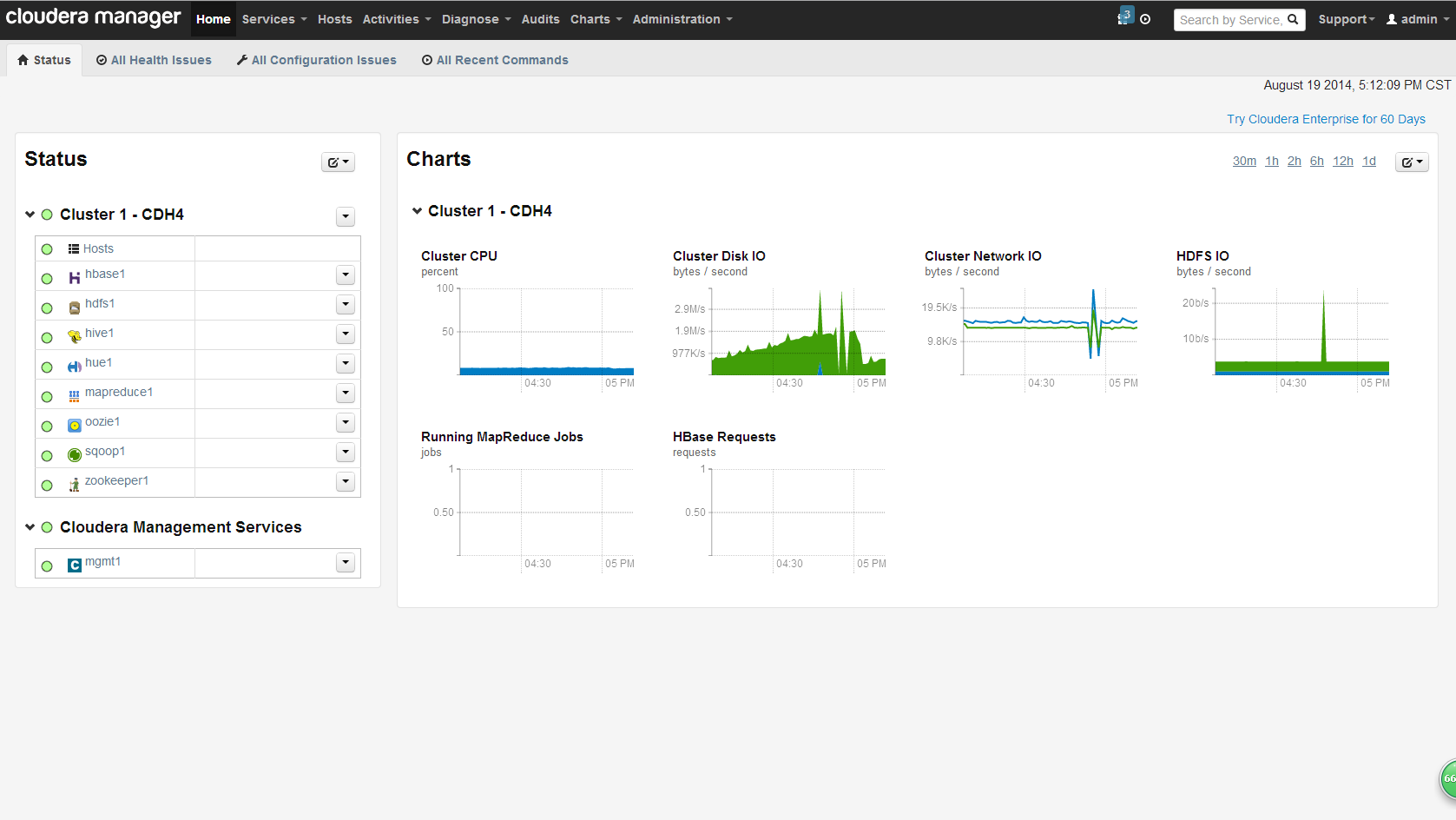Collapse Cloudera Management Services section
Image resolution: width=1456 pixels, height=820 pixels.
30,527
